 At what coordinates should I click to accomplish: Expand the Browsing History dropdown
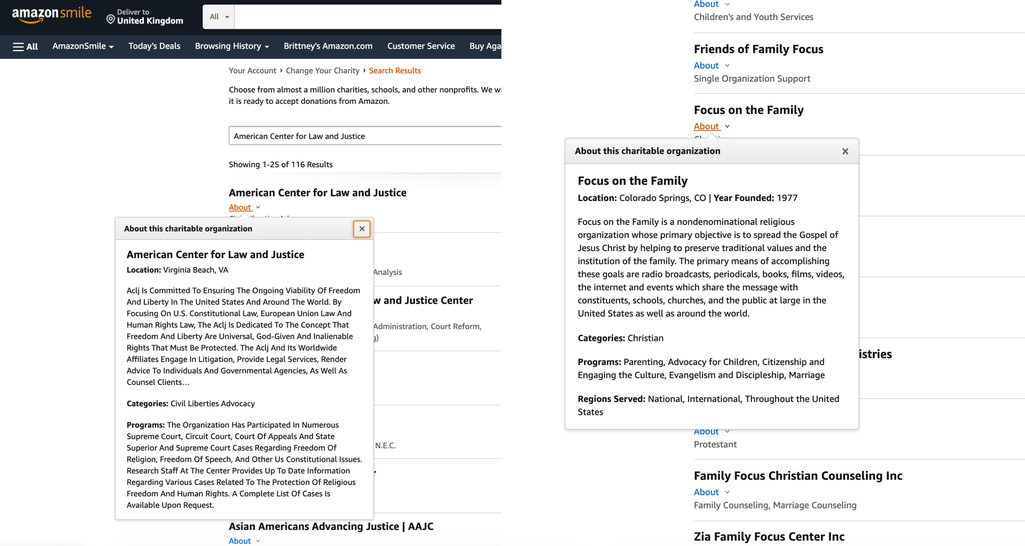pos(232,46)
